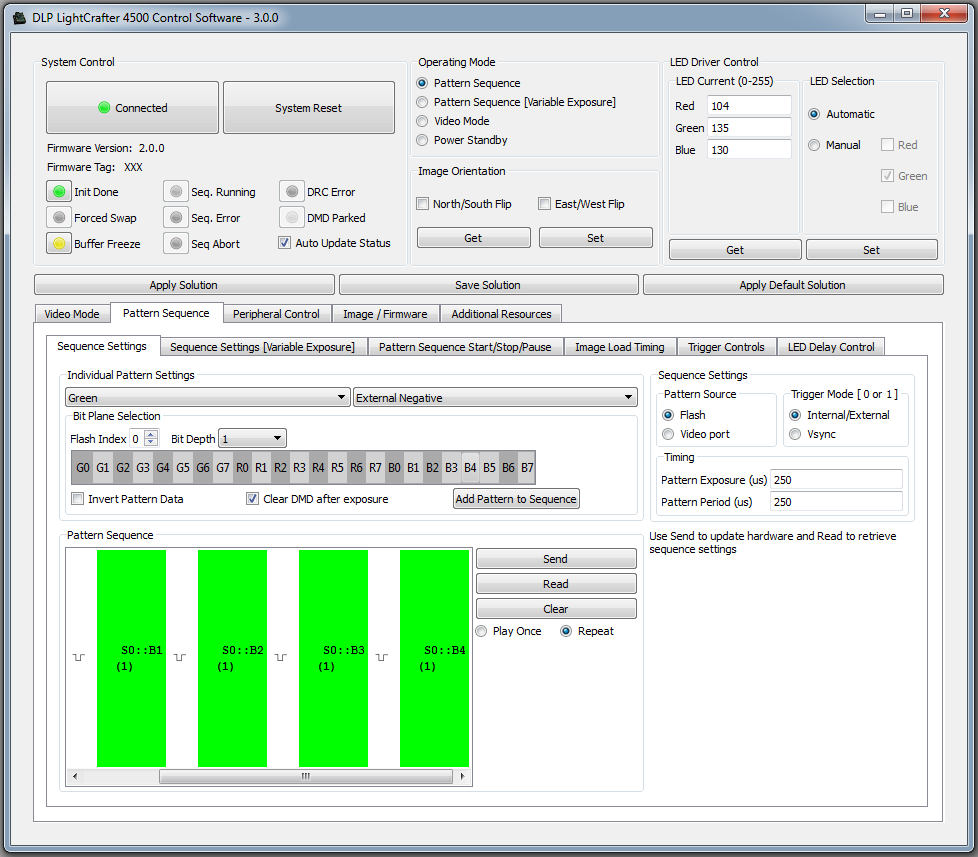This screenshot has height=857, width=978.
Task: Click the Pattern Exposure (us) field
Action: [x=836, y=480]
